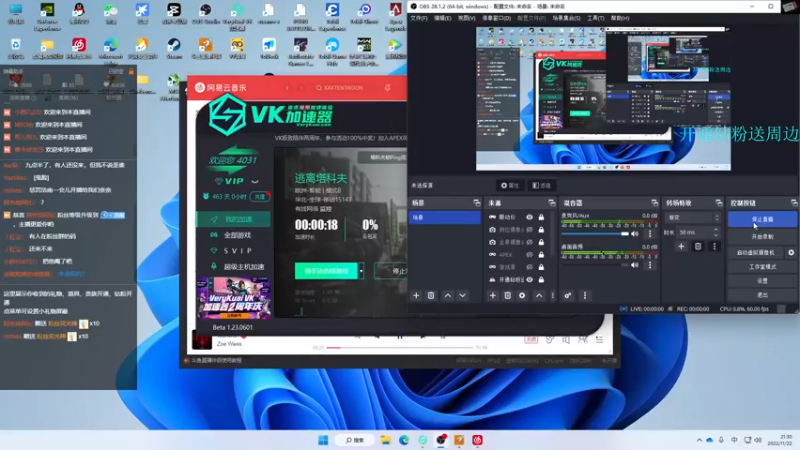
Task: Show the APEX source via its eye
Action: (530, 255)
